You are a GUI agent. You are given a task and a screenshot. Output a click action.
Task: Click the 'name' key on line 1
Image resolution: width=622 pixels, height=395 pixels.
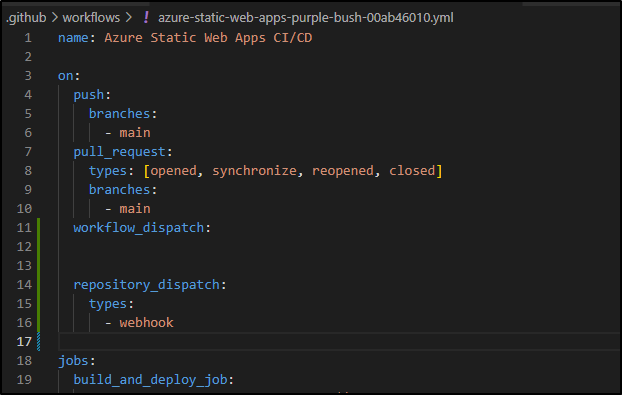point(73,38)
